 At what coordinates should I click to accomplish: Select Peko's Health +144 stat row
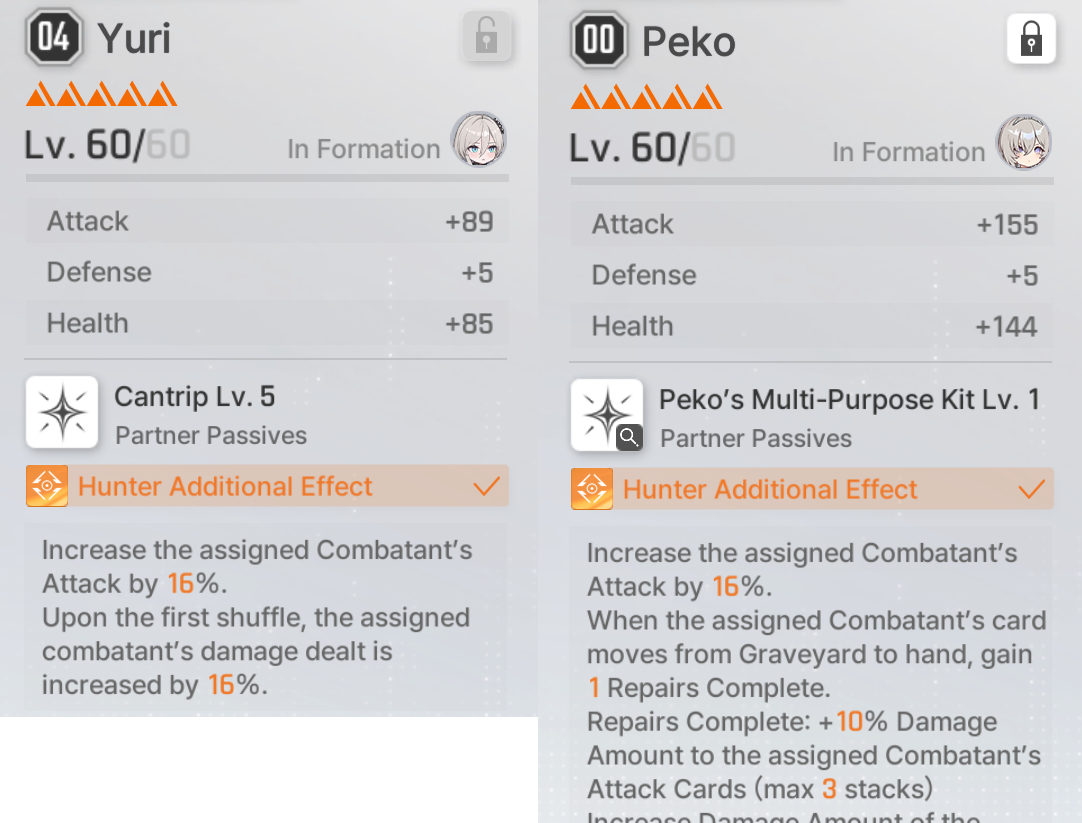812,326
